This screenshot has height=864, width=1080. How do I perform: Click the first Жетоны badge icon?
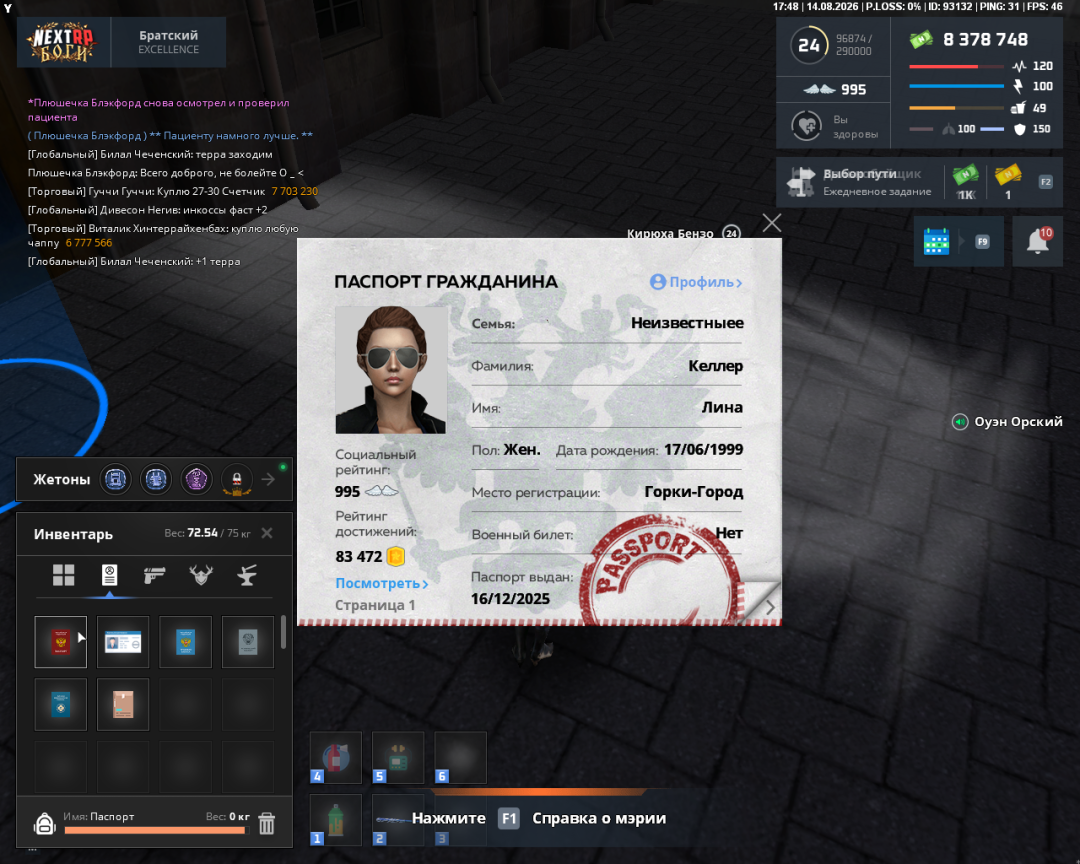coord(116,479)
